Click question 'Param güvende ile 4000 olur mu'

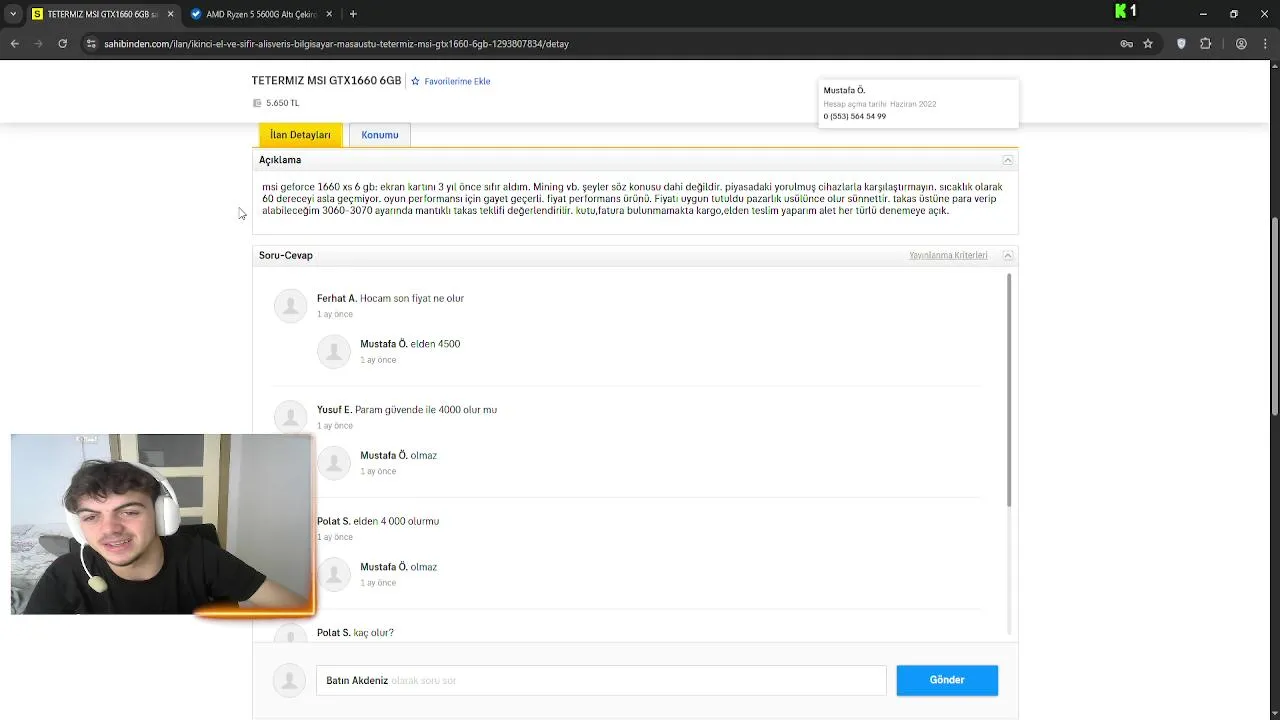[426, 409]
